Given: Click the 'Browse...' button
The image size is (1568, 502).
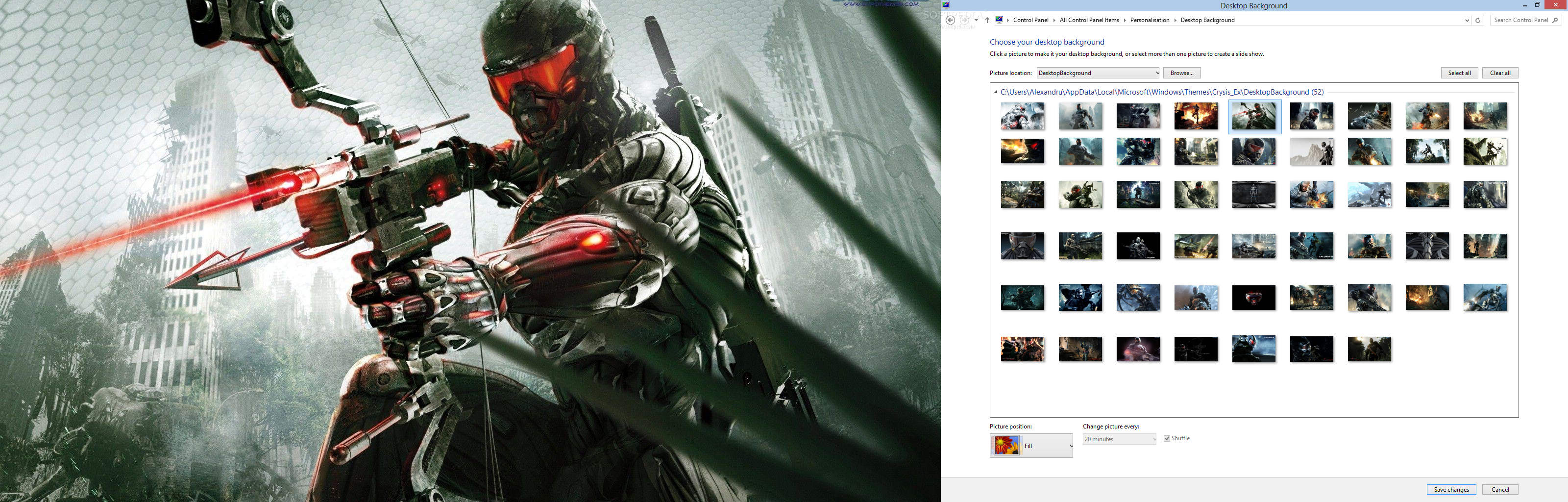Looking at the screenshot, I should 1181,73.
